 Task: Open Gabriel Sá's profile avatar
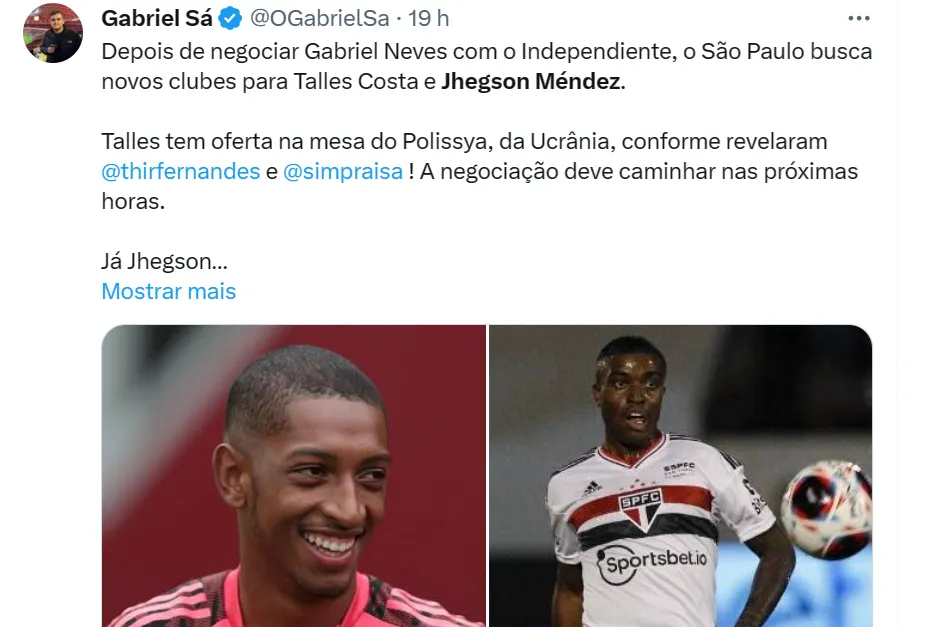point(53,33)
